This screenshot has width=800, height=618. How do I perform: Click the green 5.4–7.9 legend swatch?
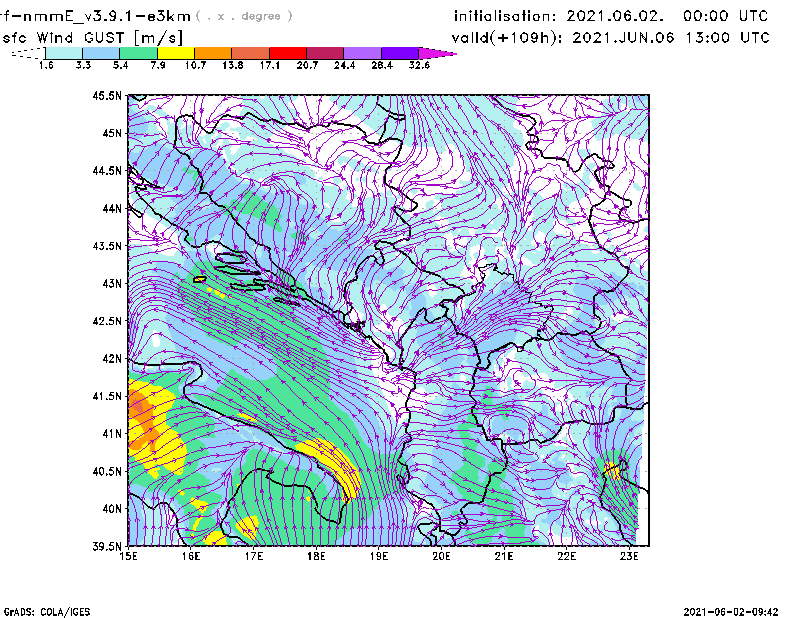click(x=139, y=53)
